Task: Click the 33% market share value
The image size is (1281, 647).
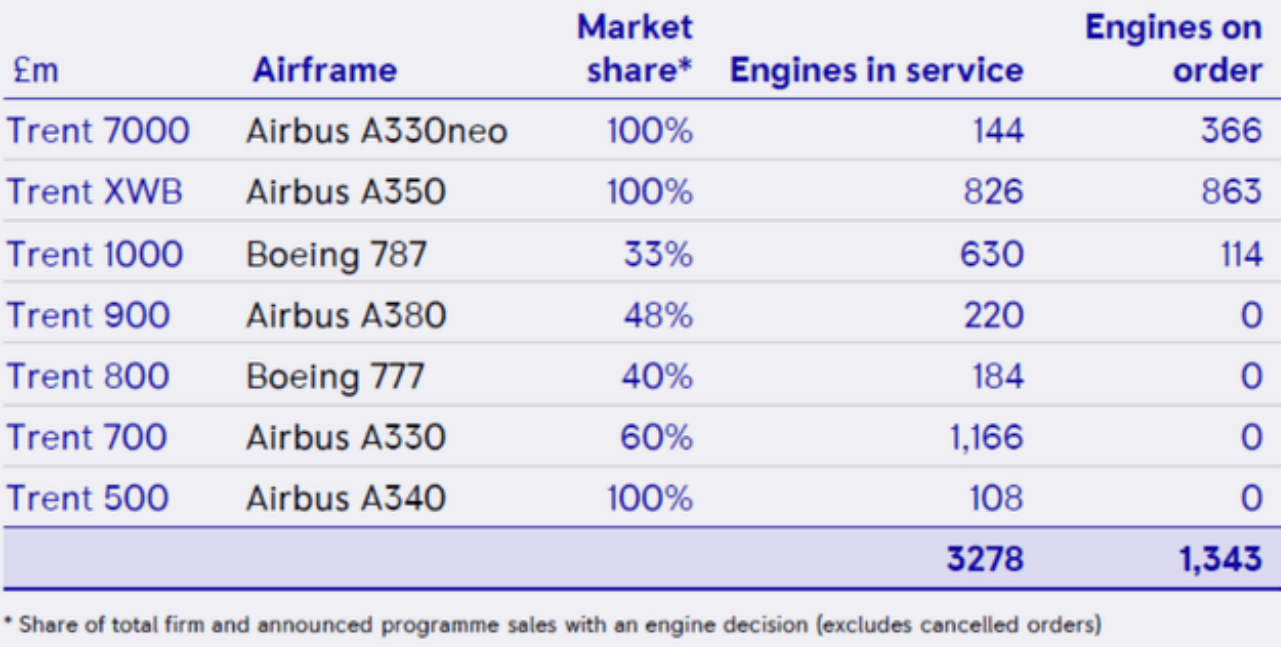Action: [658, 254]
